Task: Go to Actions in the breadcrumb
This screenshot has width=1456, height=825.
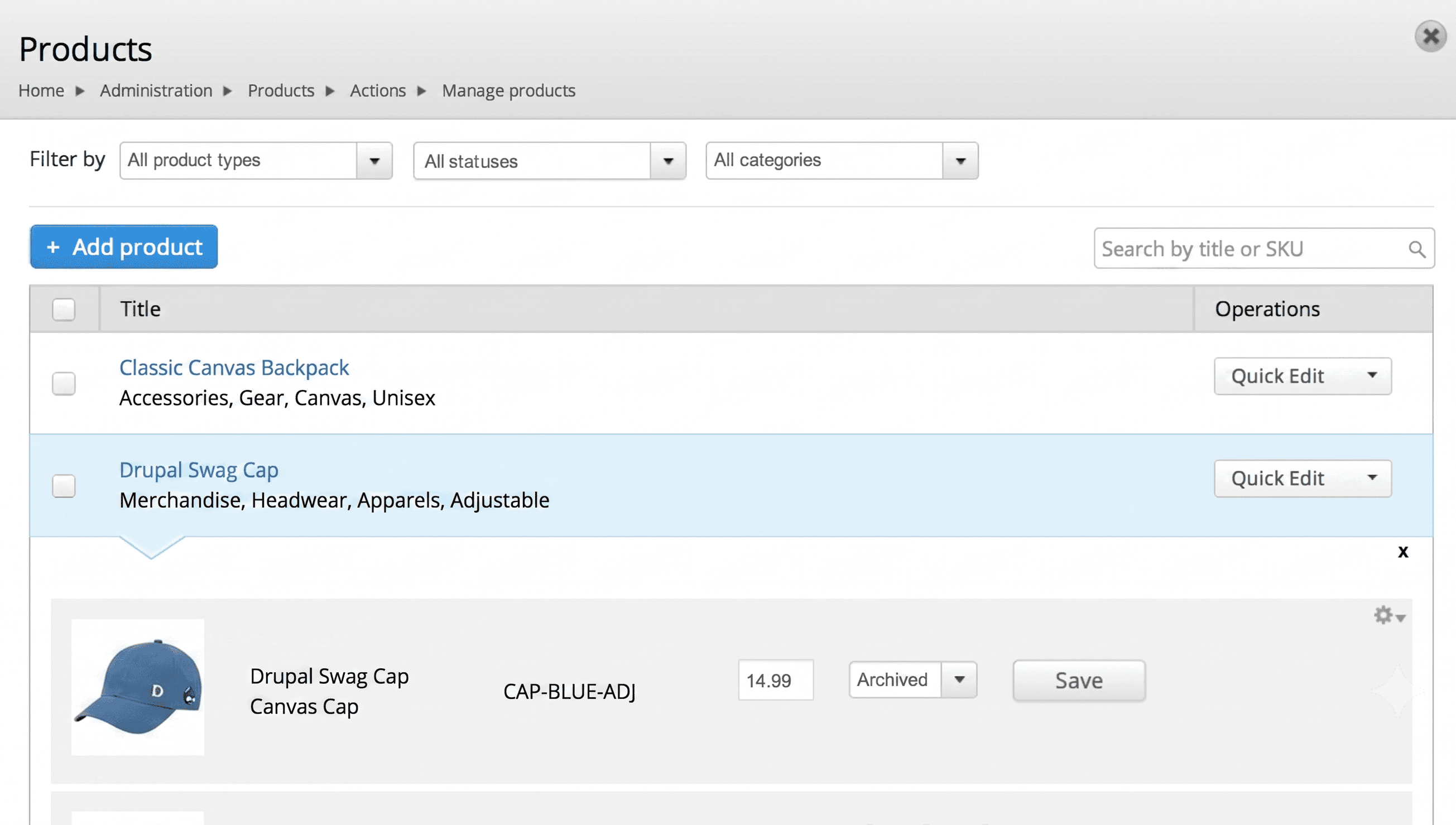Action: click(x=377, y=91)
